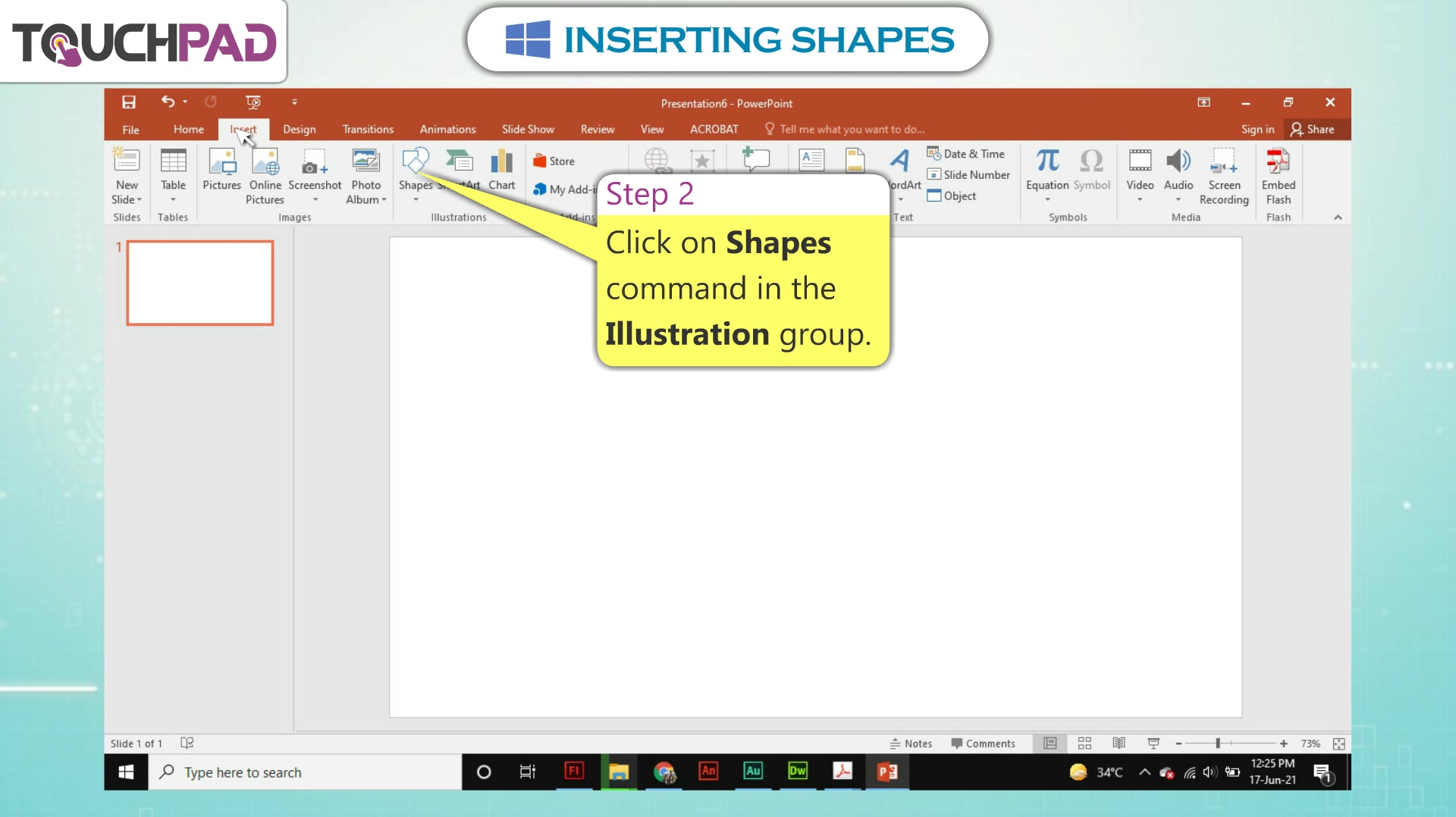Open the Review tab
Image resolution: width=1456 pixels, height=817 pixels.
597,130
